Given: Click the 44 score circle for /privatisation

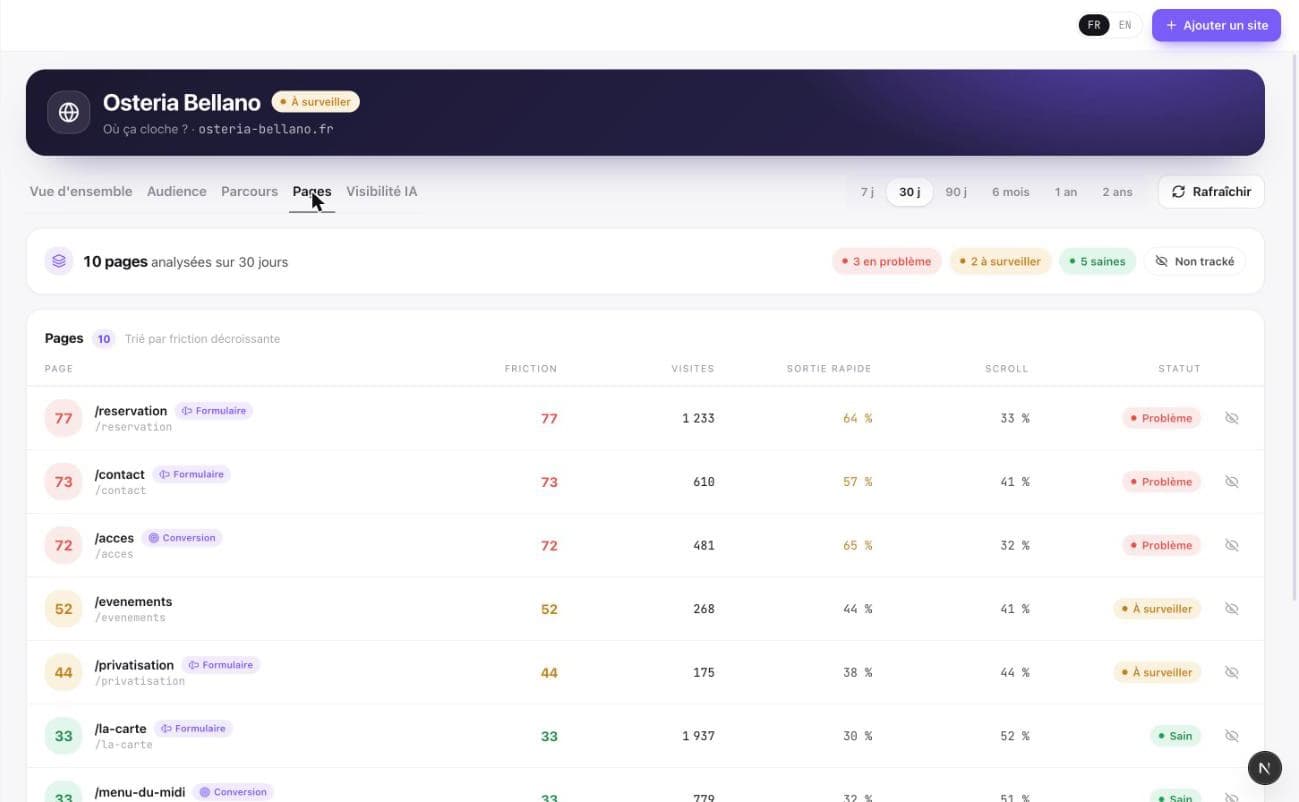Looking at the screenshot, I should (63, 672).
